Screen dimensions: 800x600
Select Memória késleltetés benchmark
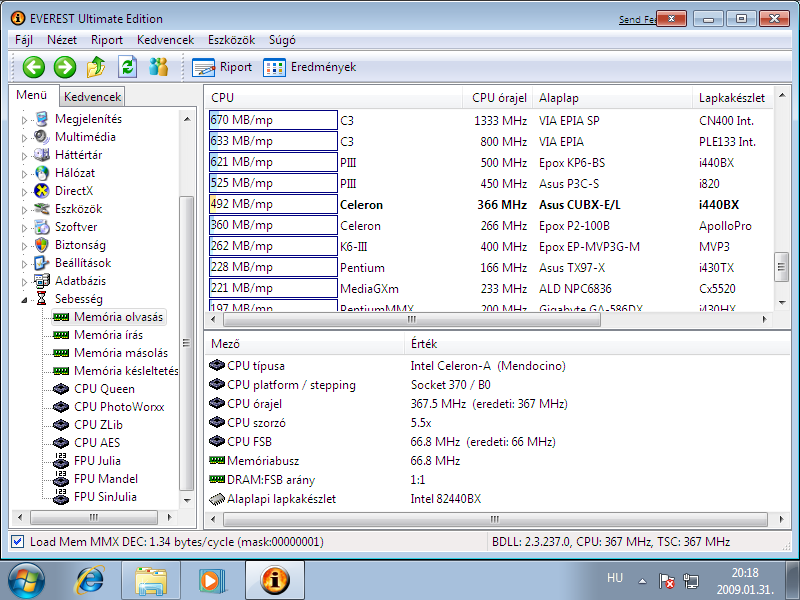point(126,370)
